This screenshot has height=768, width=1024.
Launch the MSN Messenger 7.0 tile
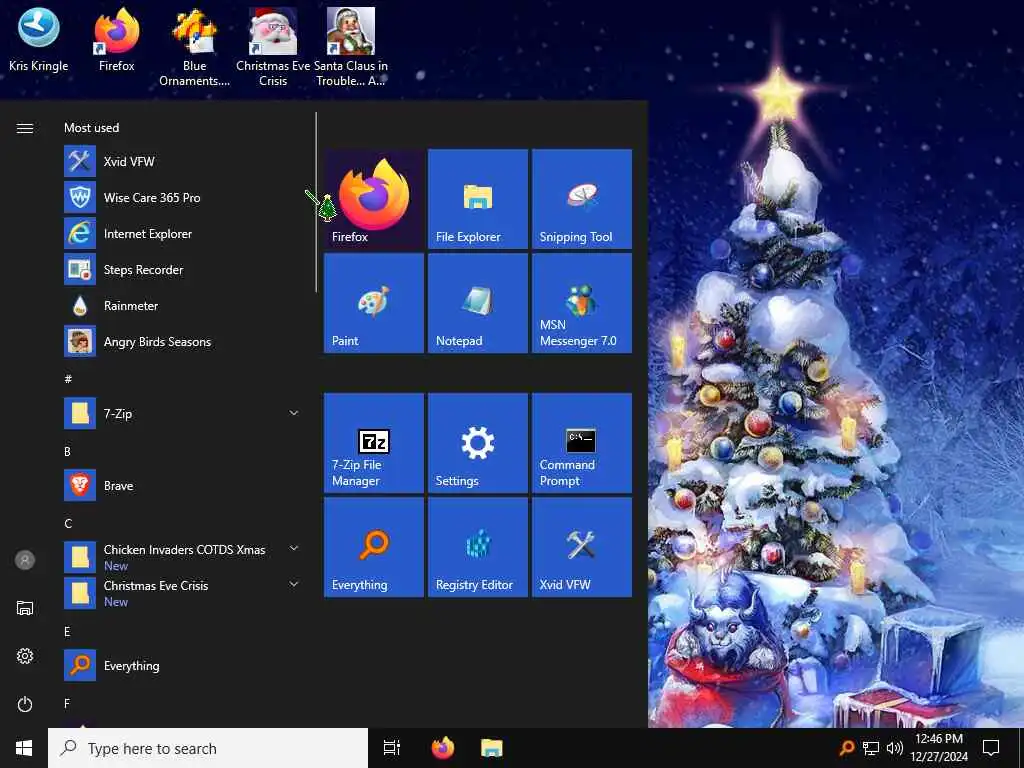(582, 303)
